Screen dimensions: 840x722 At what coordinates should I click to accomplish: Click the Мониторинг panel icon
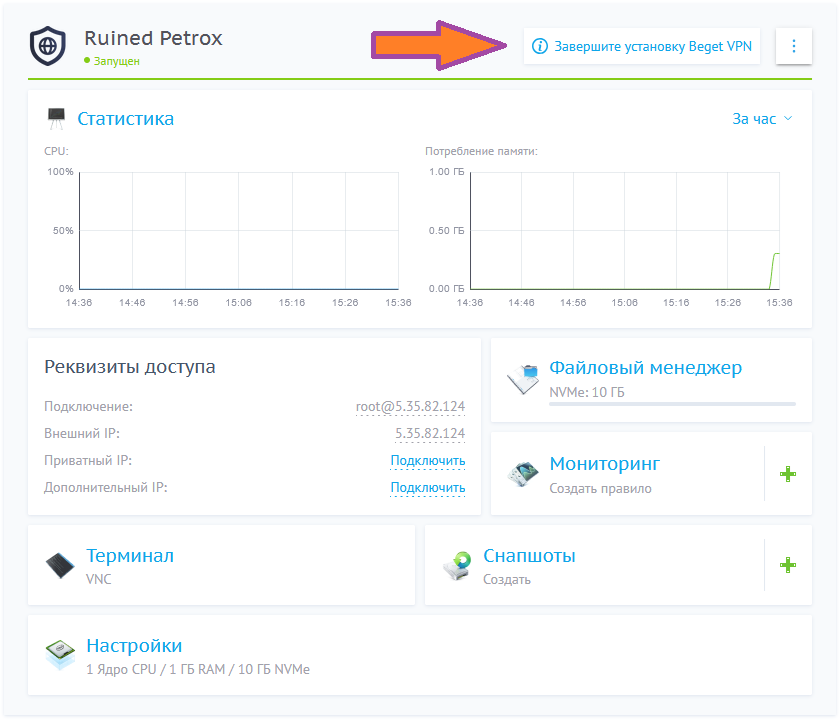point(523,474)
